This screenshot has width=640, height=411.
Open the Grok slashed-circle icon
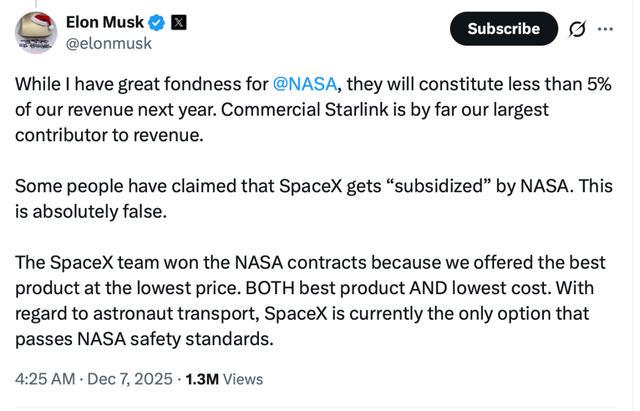[x=577, y=29]
